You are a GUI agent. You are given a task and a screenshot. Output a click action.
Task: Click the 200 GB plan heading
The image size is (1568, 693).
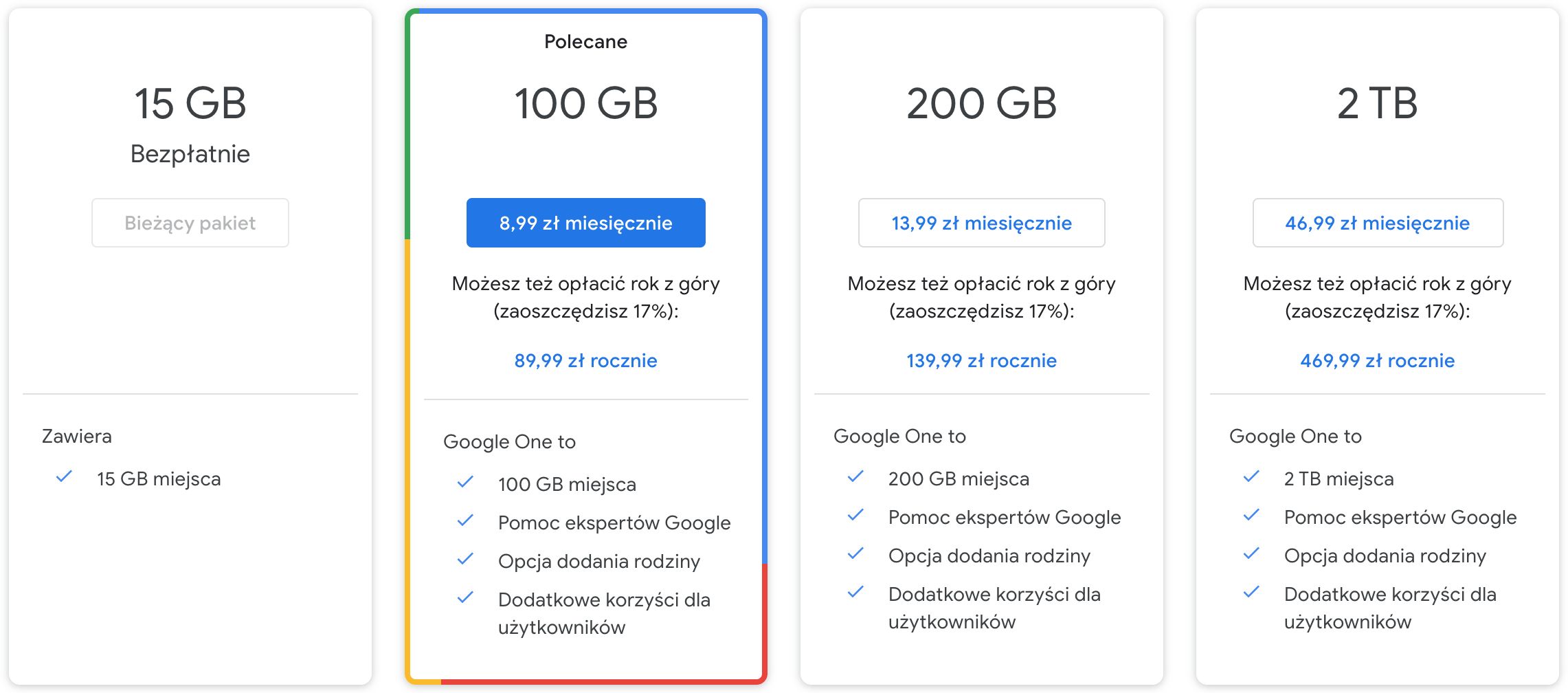point(981,104)
